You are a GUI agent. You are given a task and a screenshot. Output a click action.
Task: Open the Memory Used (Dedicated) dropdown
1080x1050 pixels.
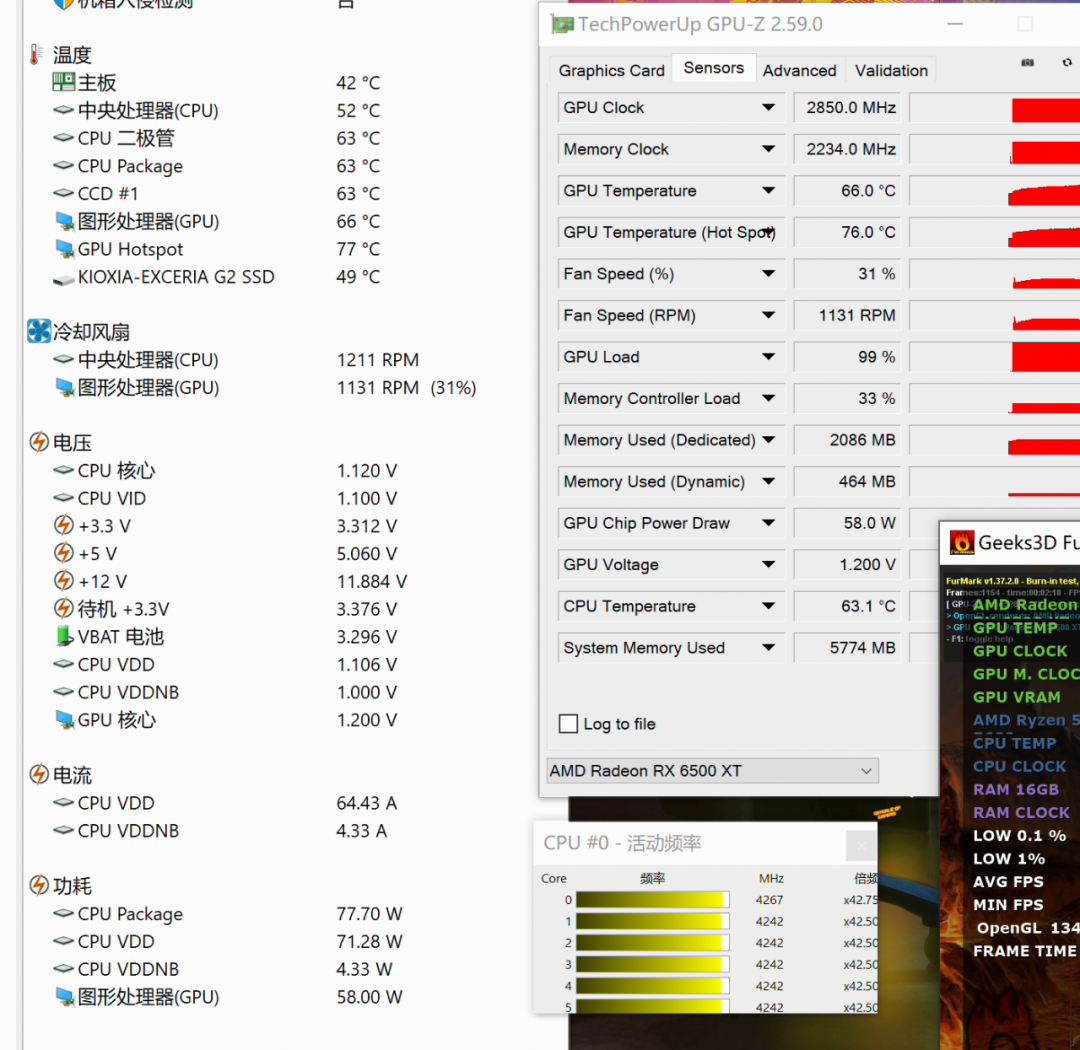[768, 440]
